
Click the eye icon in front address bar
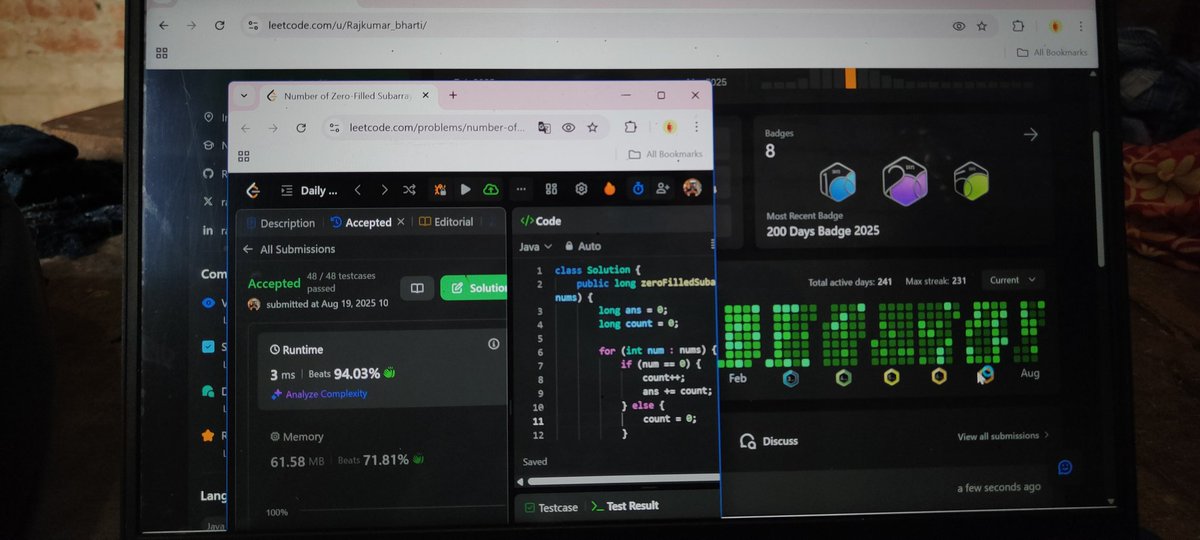[568, 128]
